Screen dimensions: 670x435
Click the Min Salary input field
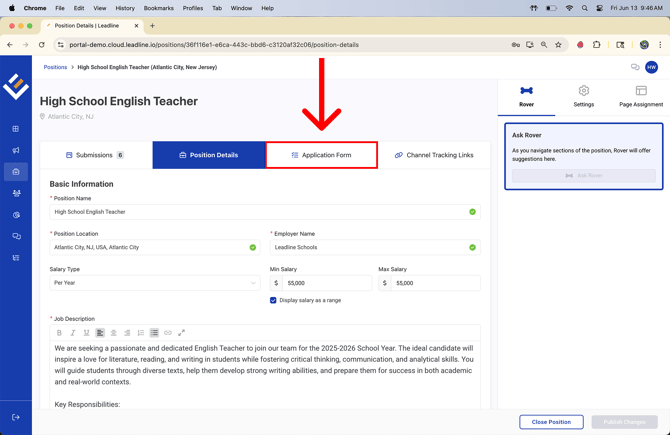coord(327,283)
